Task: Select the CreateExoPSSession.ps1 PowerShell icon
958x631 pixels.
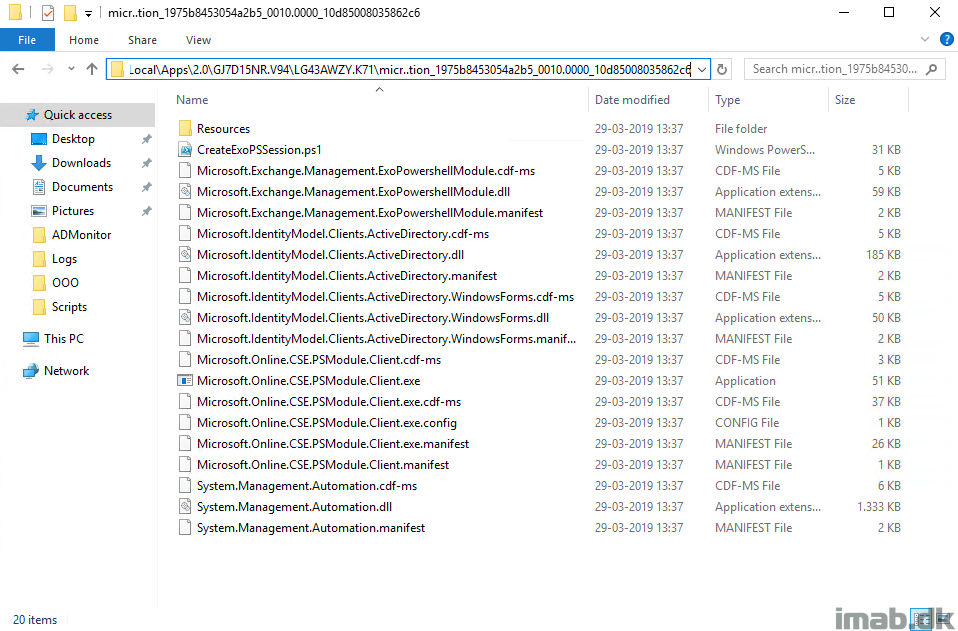Action: click(x=185, y=150)
